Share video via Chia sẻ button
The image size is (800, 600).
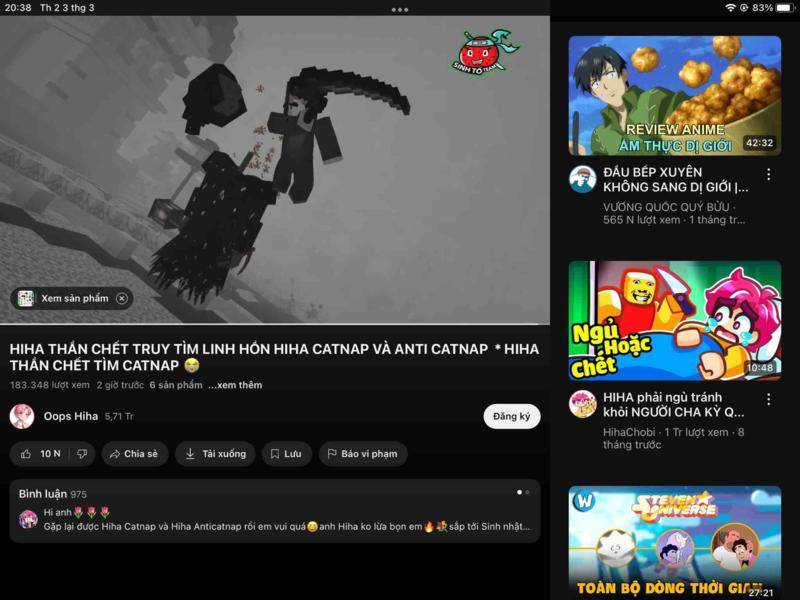(135, 454)
